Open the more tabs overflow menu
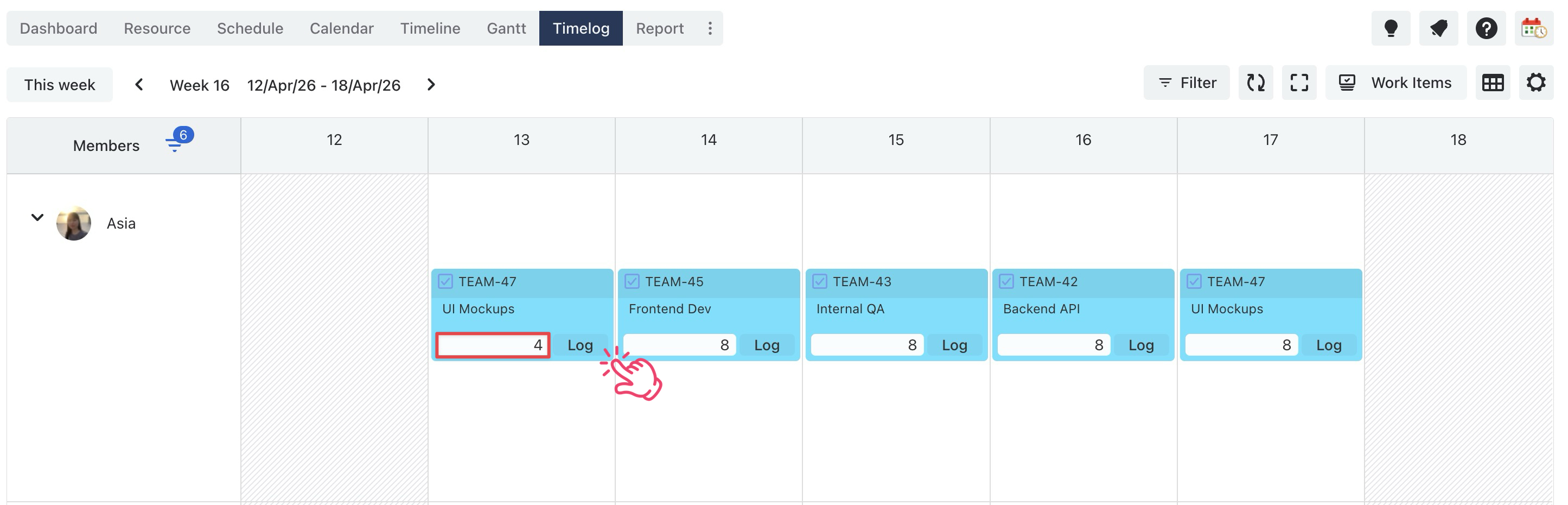Screen dimensions: 1568x505 710,28
